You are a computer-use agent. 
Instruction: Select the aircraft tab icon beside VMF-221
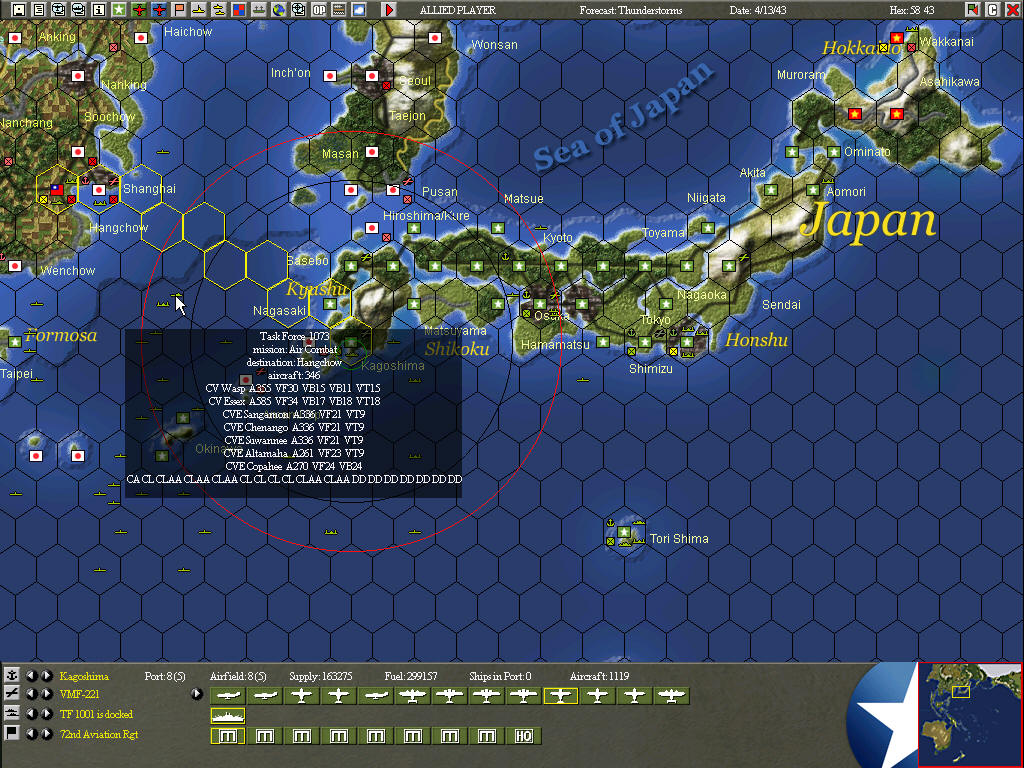point(12,694)
